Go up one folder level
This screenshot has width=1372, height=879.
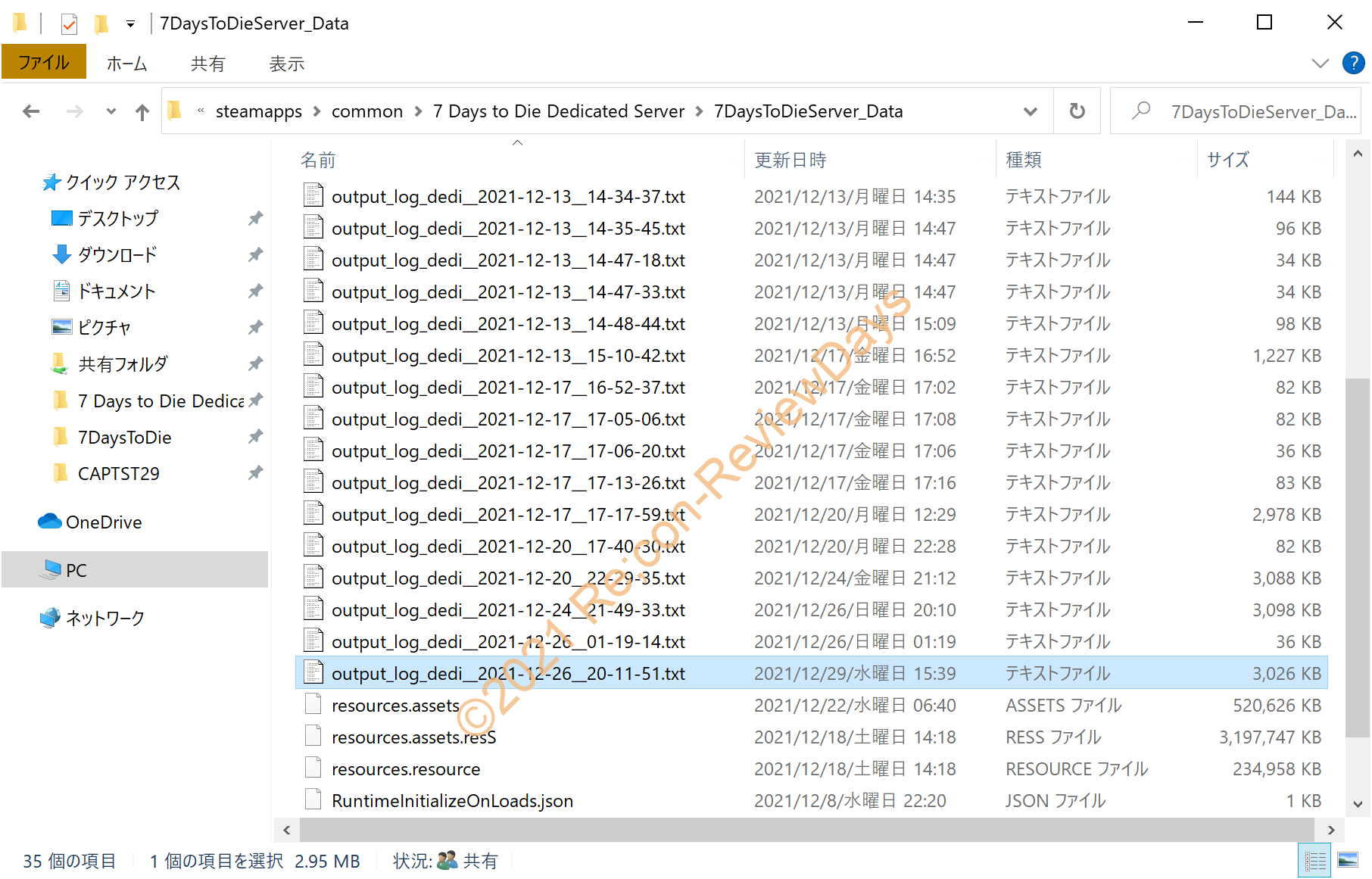pyautogui.click(x=142, y=112)
